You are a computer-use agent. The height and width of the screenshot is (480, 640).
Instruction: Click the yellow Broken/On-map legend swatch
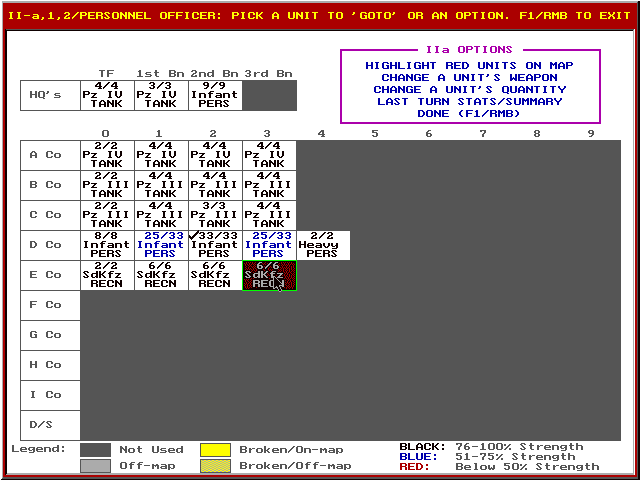(214, 450)
